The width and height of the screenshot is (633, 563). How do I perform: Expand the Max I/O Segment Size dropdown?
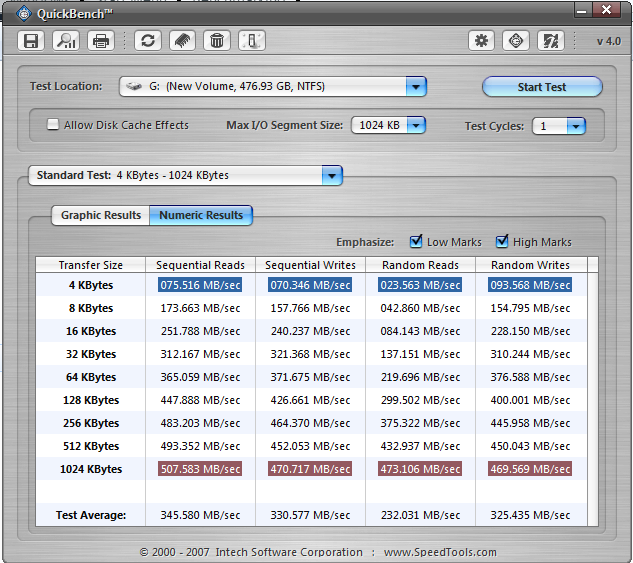(x=415, y=126)
